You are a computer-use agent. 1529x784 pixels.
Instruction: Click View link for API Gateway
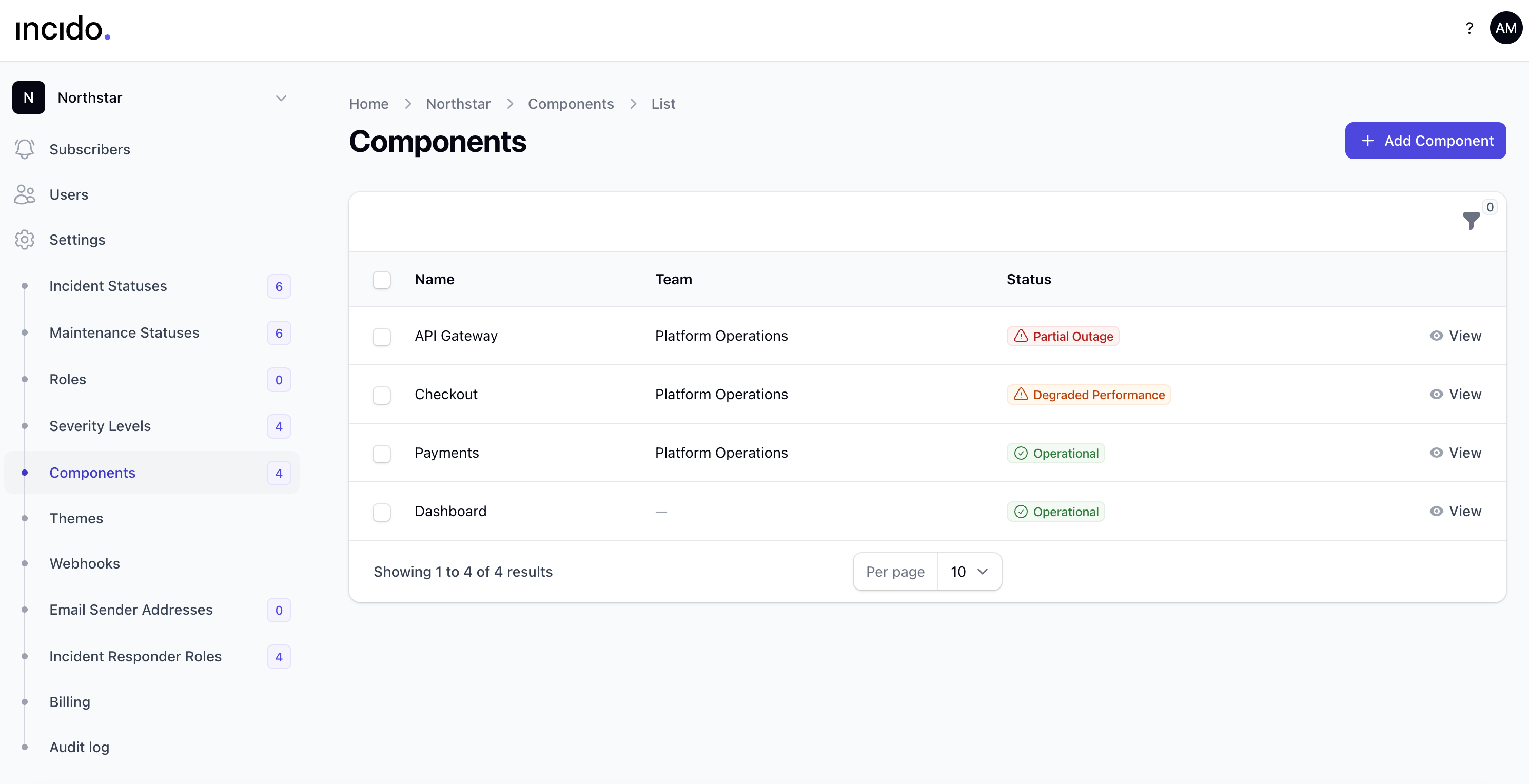(1456, 336)
